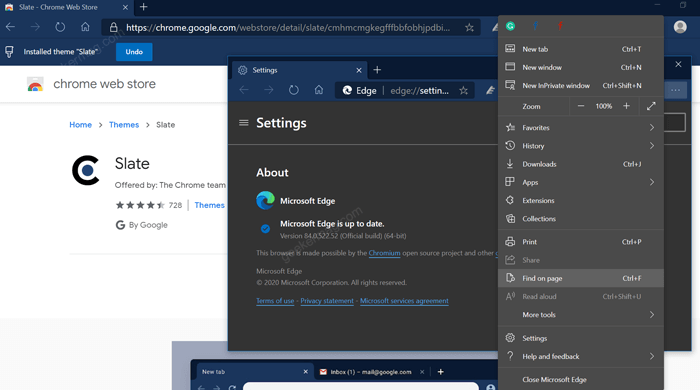
Task: Click Undo for installed Slate theme
Action: click(134, 52)
